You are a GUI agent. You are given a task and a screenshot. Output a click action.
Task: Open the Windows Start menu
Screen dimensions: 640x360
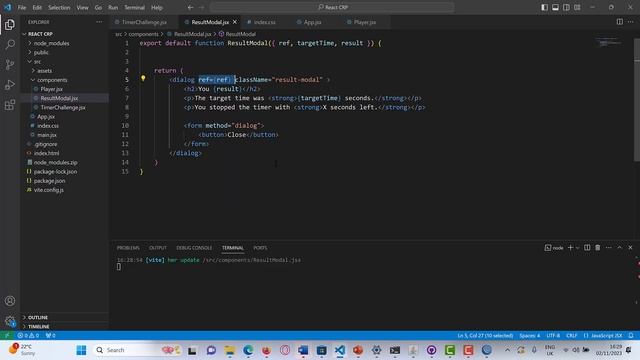tap(81, 350)
